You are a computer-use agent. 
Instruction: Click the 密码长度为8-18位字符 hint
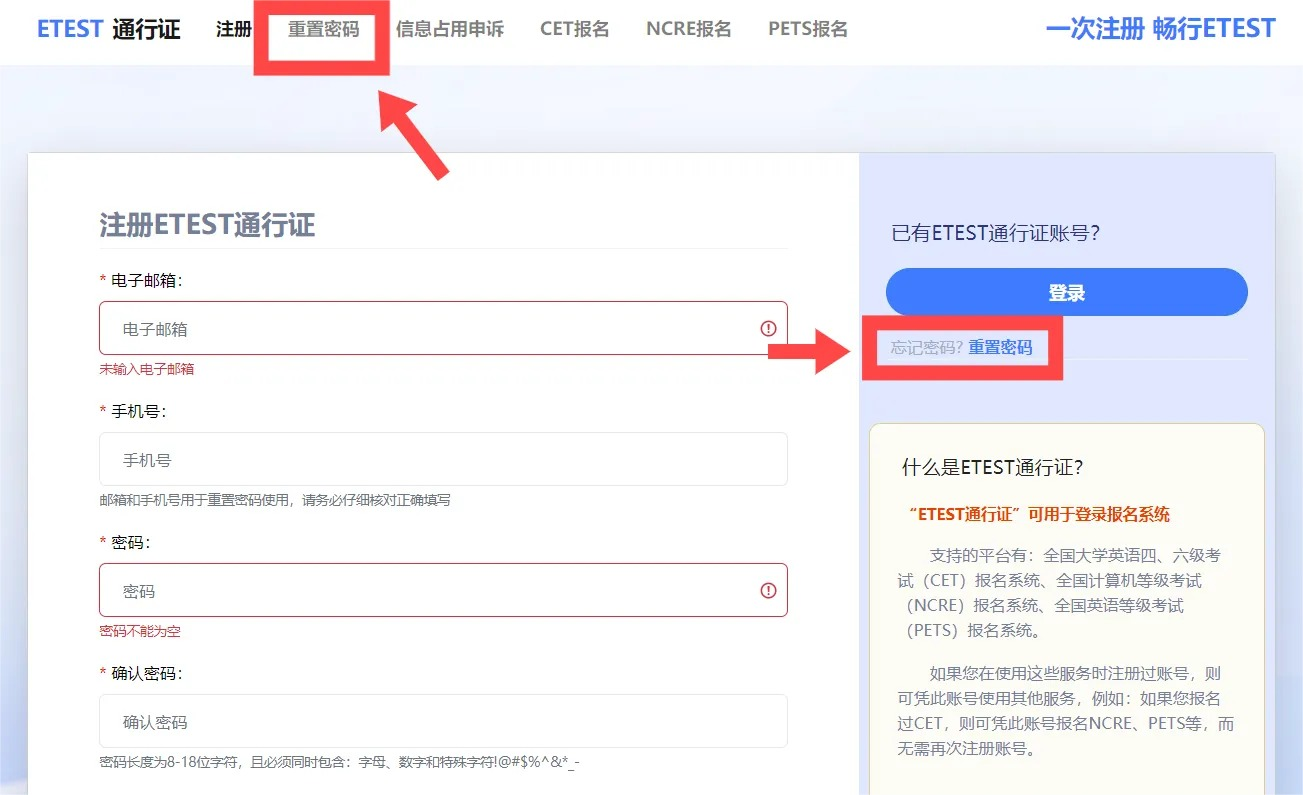pos(339,762)
